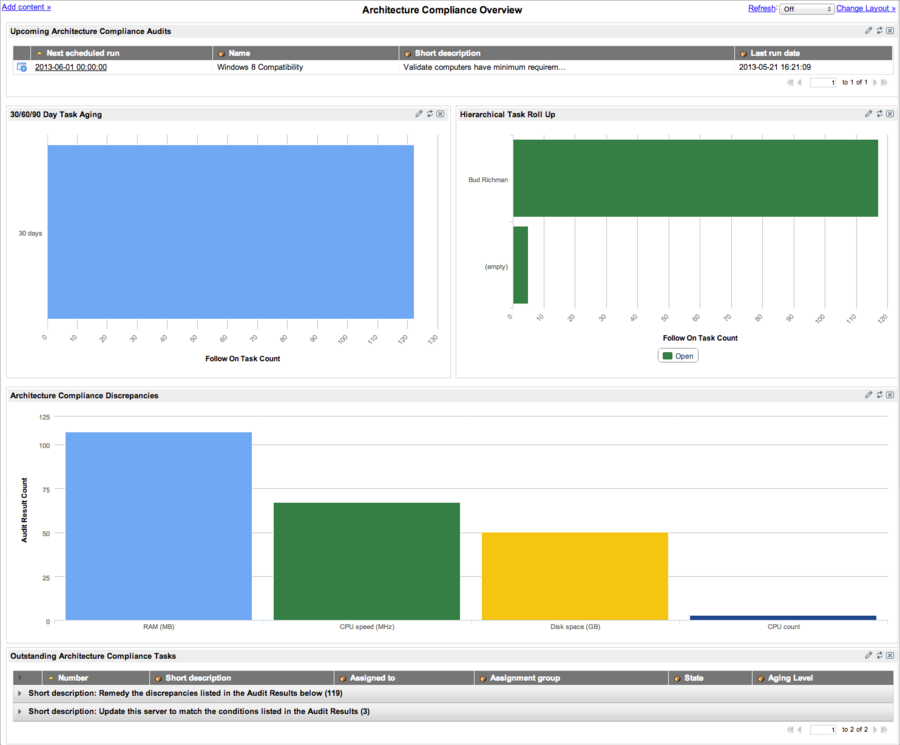Click the green CPU speed (MHz) bar

tap(367, 561)
